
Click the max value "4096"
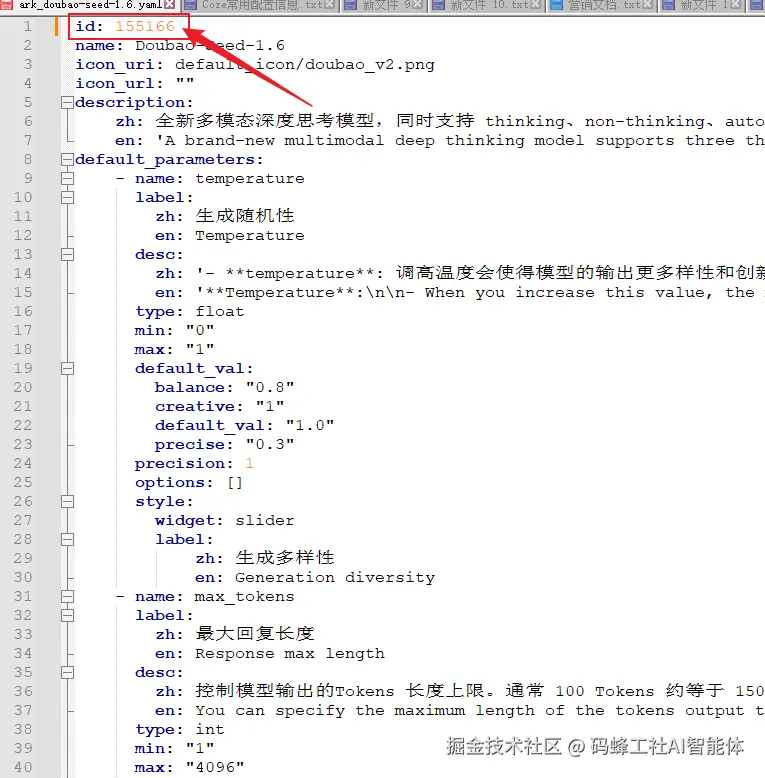[215, 768]
